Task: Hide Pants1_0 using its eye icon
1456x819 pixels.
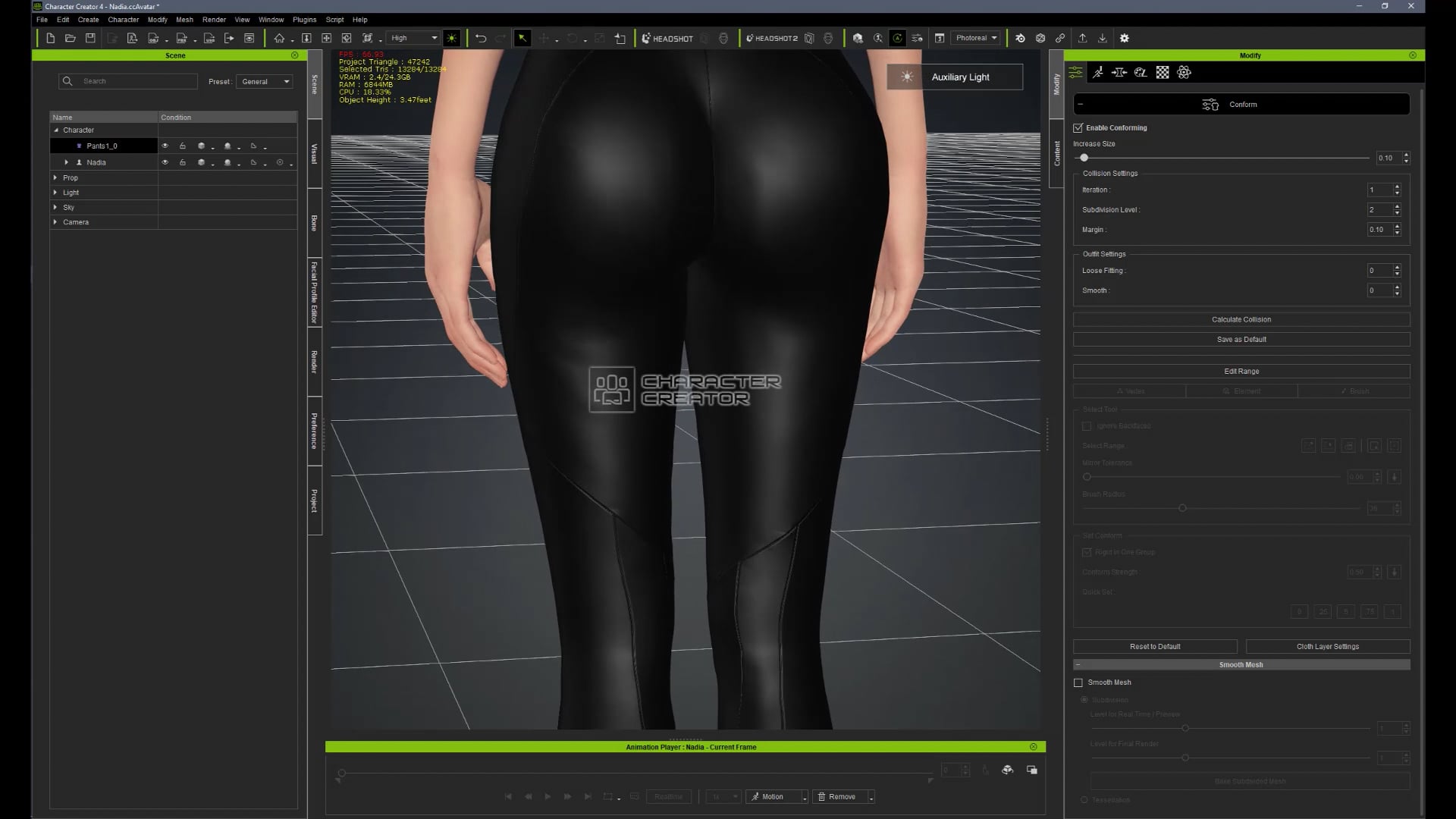Action: [x=165, y=146]
